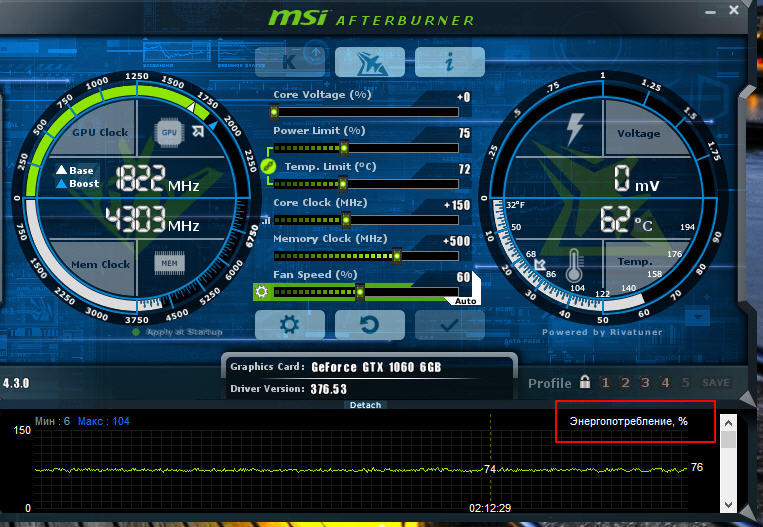Select profile slot 2
Viewport: 763px width, 527px height.
pyautogui.click(x=625, y=382)
